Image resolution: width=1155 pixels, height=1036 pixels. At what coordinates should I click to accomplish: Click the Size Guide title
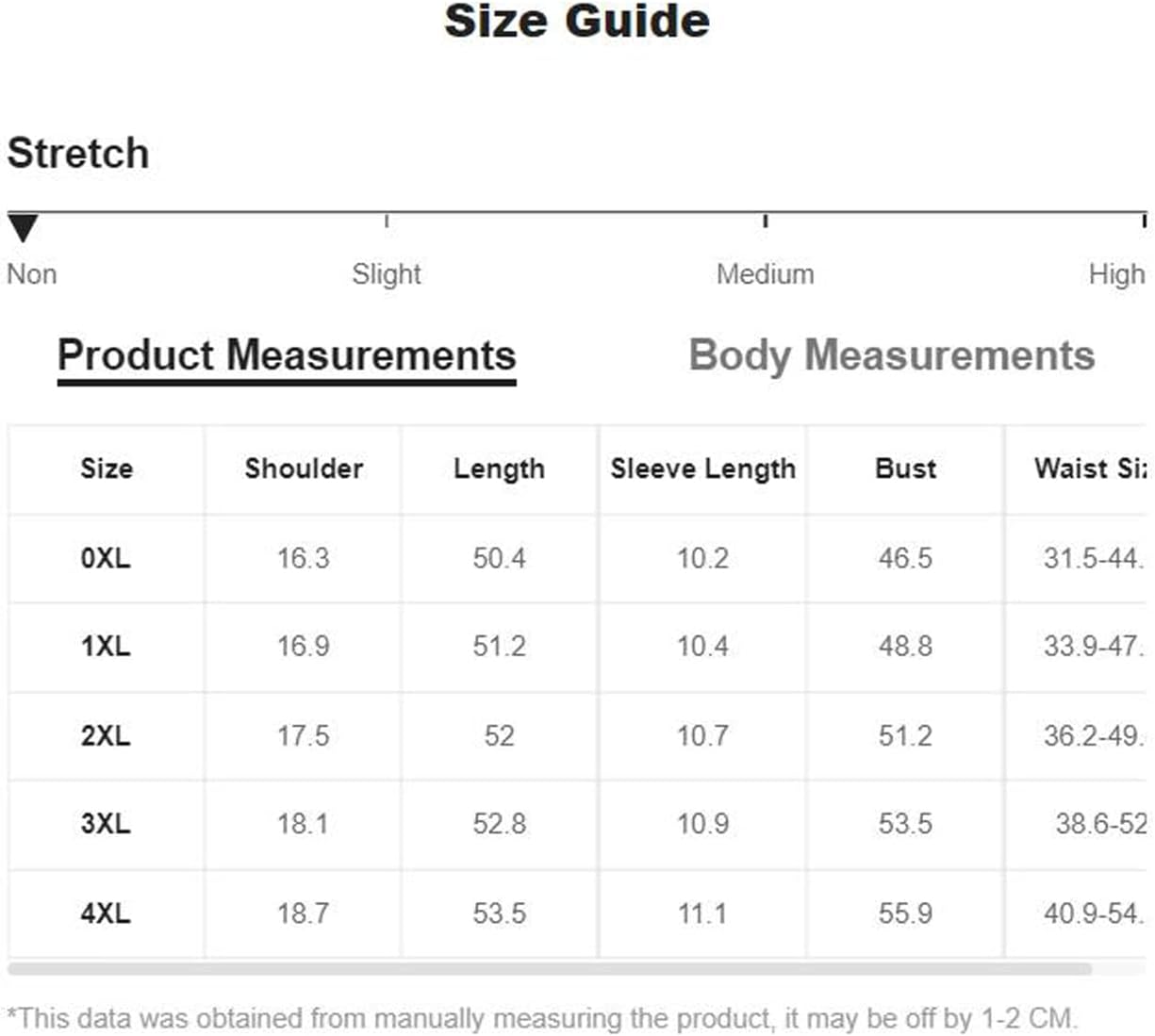click(577, 21)
